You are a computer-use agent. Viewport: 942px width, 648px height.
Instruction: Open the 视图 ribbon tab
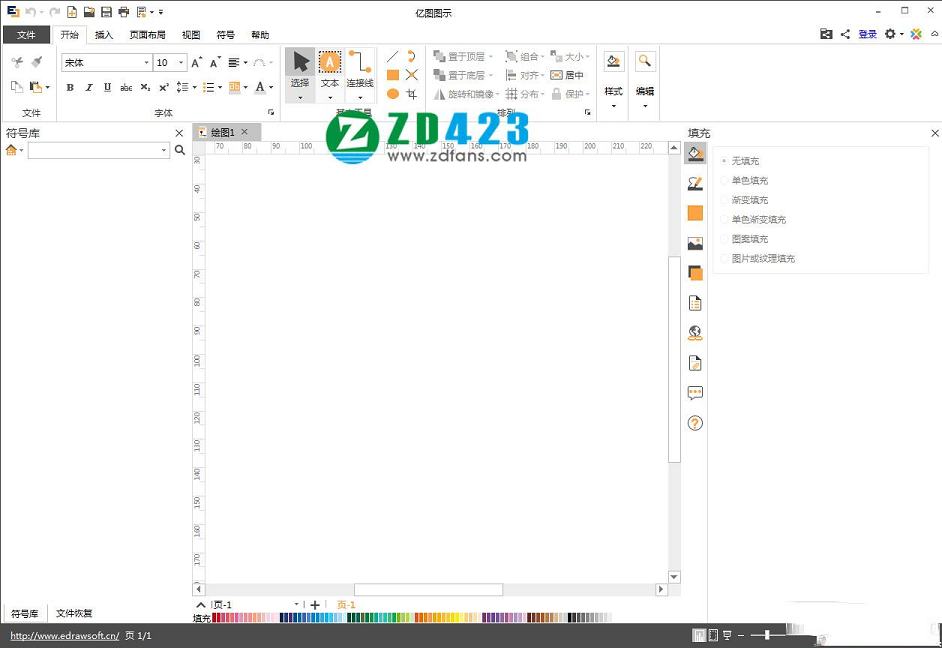tap(190, 34)
